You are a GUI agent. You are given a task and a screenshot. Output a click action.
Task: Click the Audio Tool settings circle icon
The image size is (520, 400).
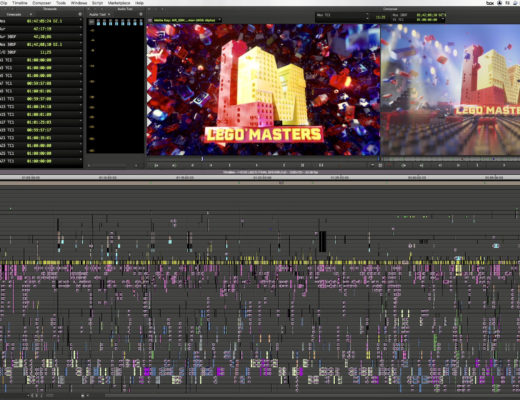141,14
